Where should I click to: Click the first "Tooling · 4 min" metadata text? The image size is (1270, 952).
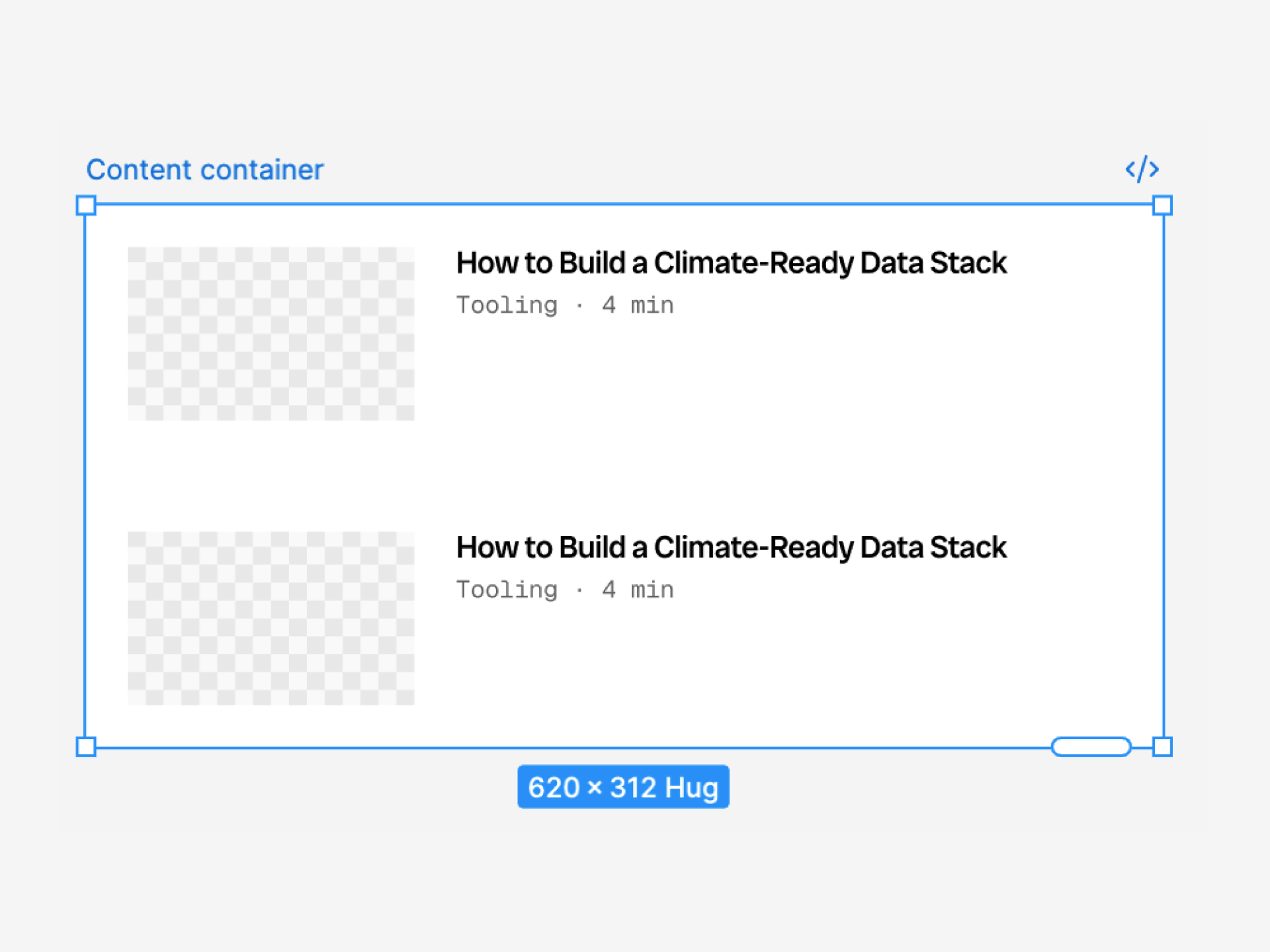565,305
